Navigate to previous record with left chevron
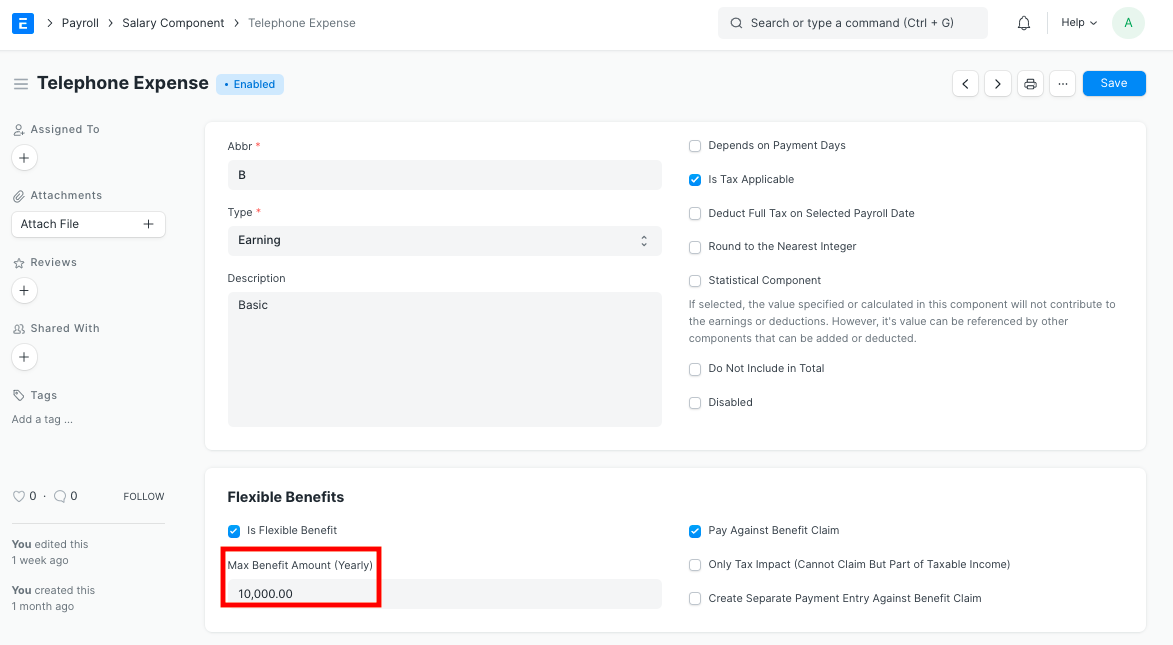The image size is (1173, 645). click(x=965, y=83)
